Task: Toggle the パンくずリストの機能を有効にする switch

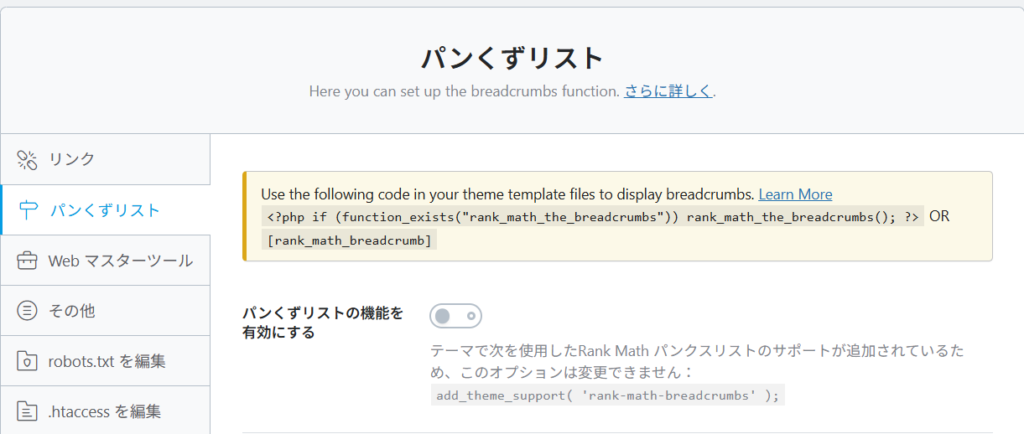Action: pyautogui.click(x=456, y=317)
